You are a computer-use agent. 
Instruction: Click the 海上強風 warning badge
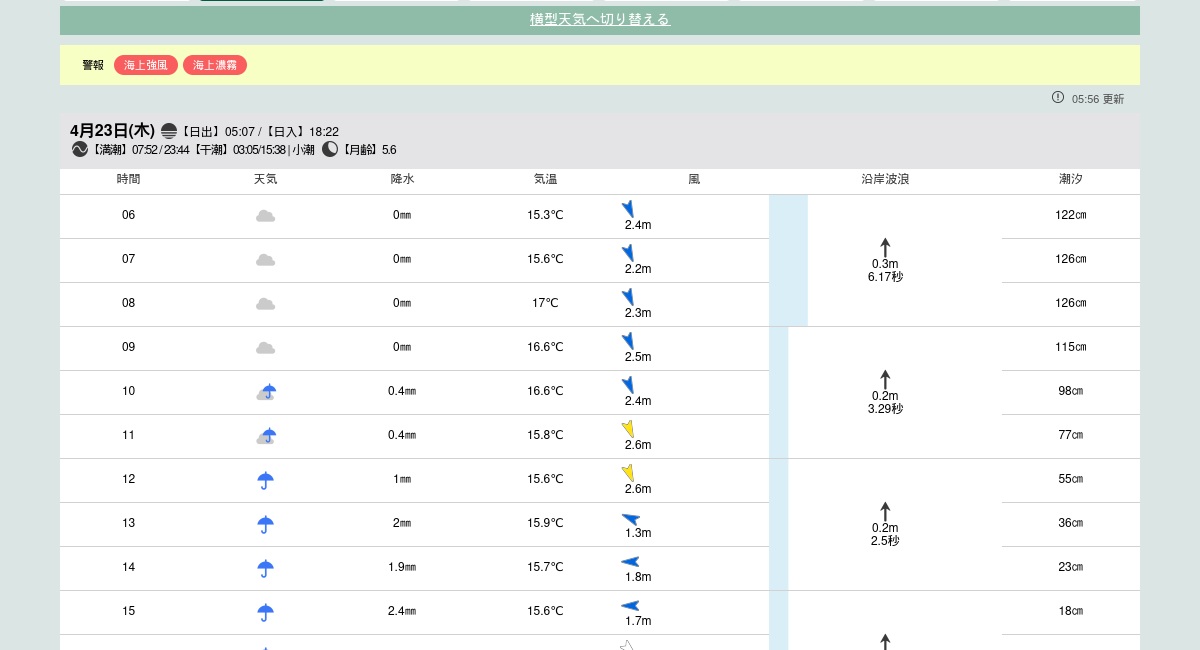(x=146, y=65)
